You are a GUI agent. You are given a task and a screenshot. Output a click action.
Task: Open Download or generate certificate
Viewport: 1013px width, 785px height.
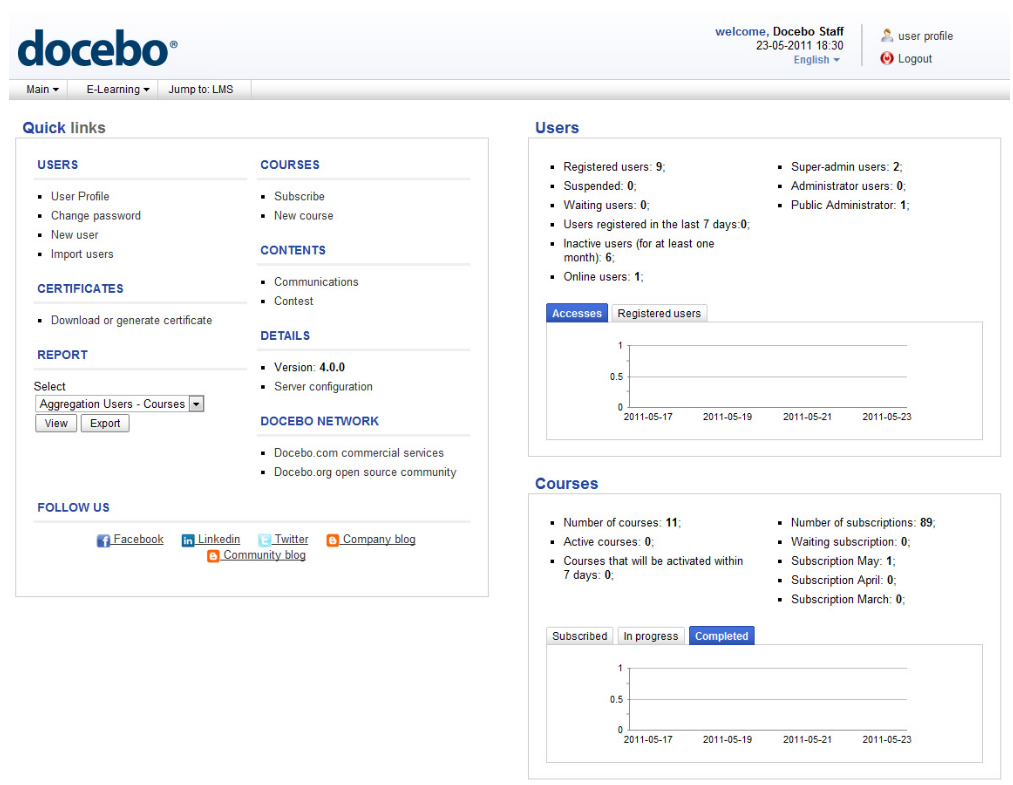[132, 320]
